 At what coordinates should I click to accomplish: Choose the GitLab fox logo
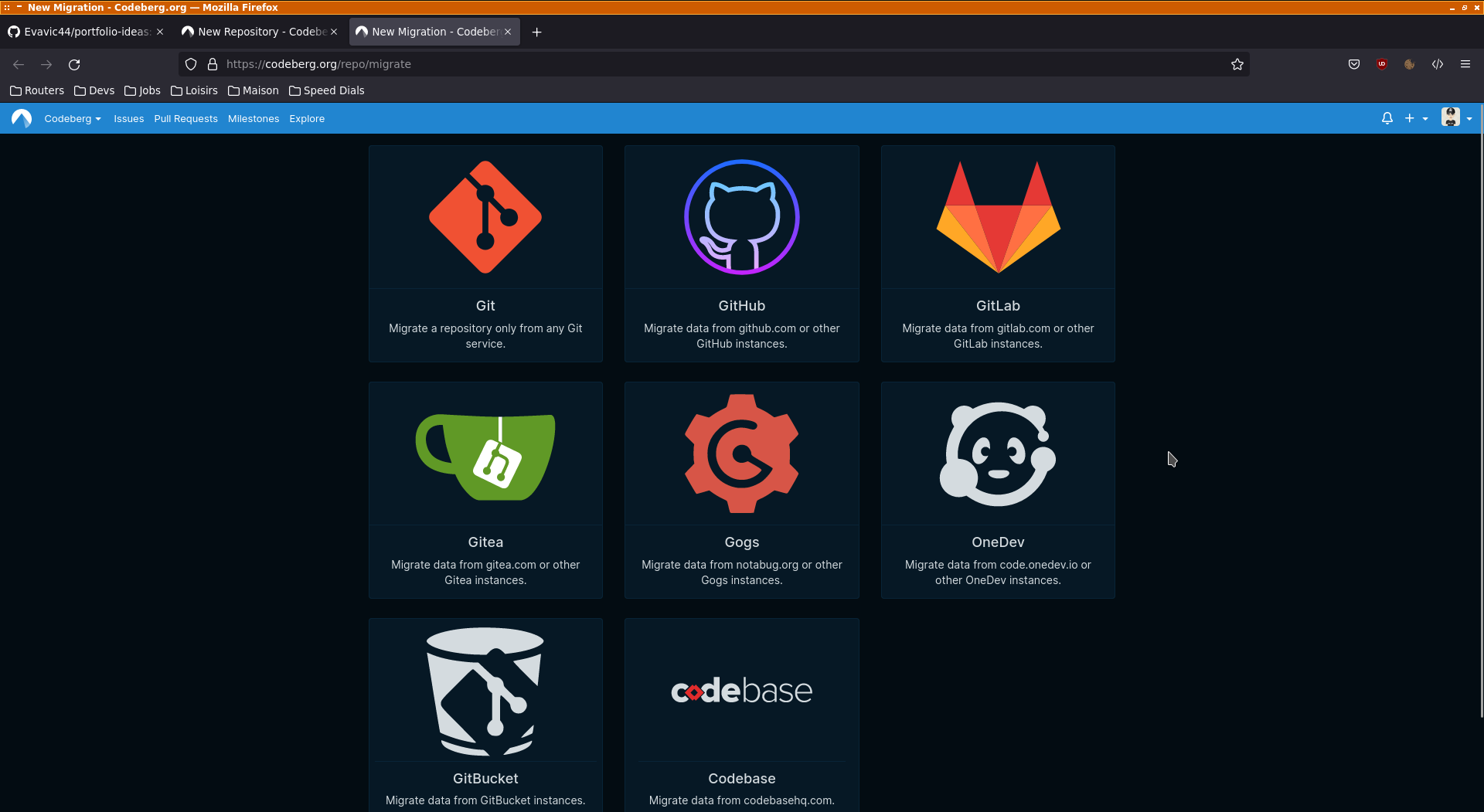[x=998, y=217]
